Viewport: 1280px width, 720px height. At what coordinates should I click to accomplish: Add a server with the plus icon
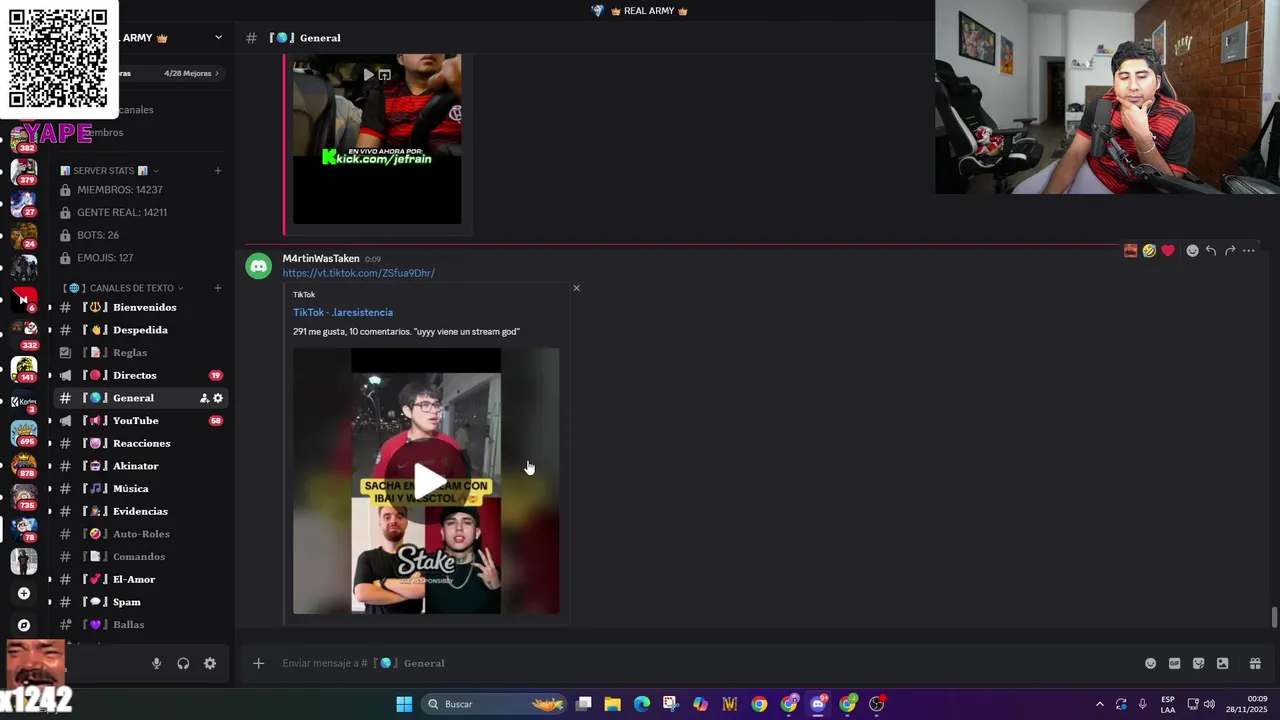coord(24,593)
